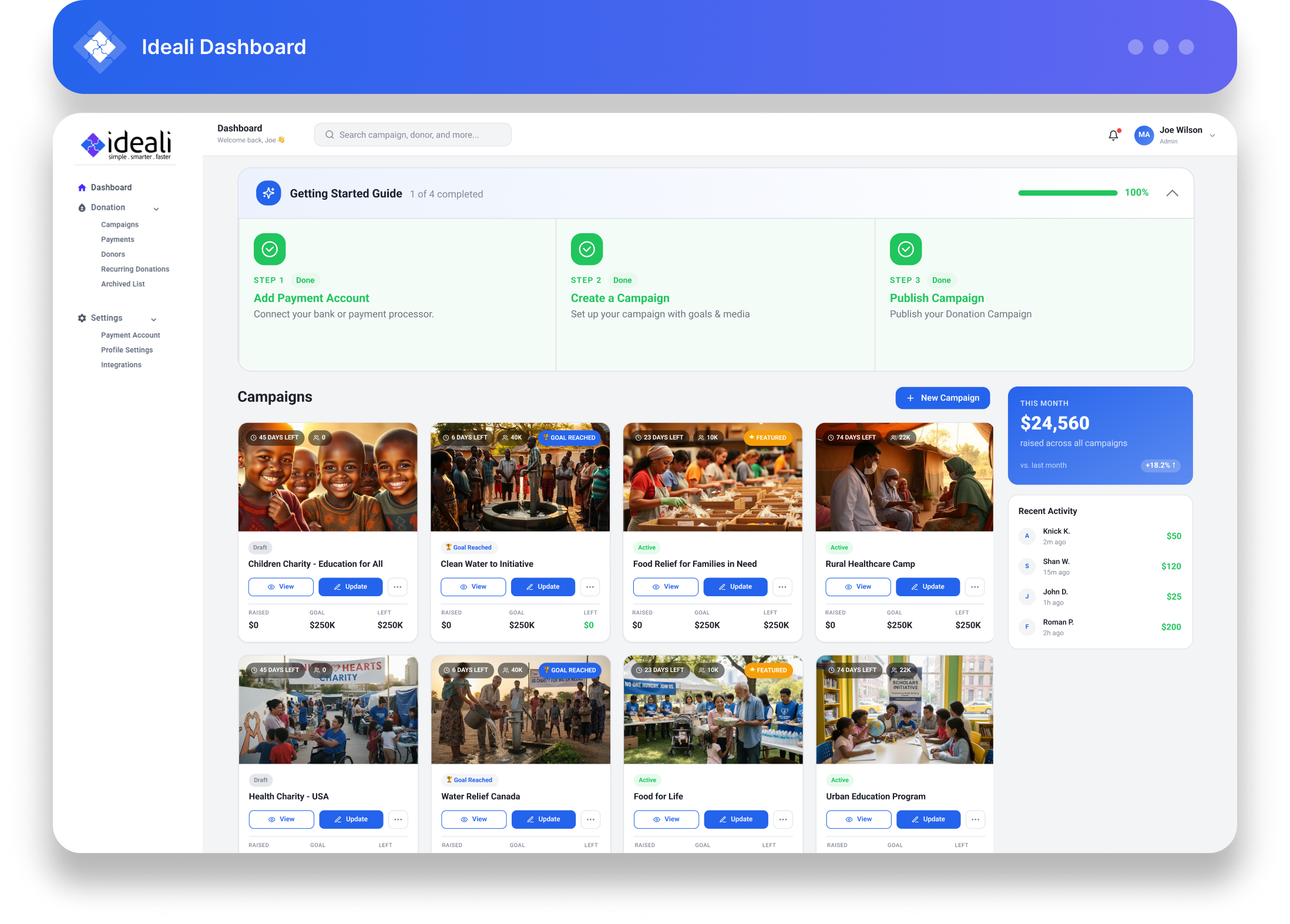Viewport: 1290px width, 924px height.
Task: Click the notification bell icon
Action: (1113, 135)
